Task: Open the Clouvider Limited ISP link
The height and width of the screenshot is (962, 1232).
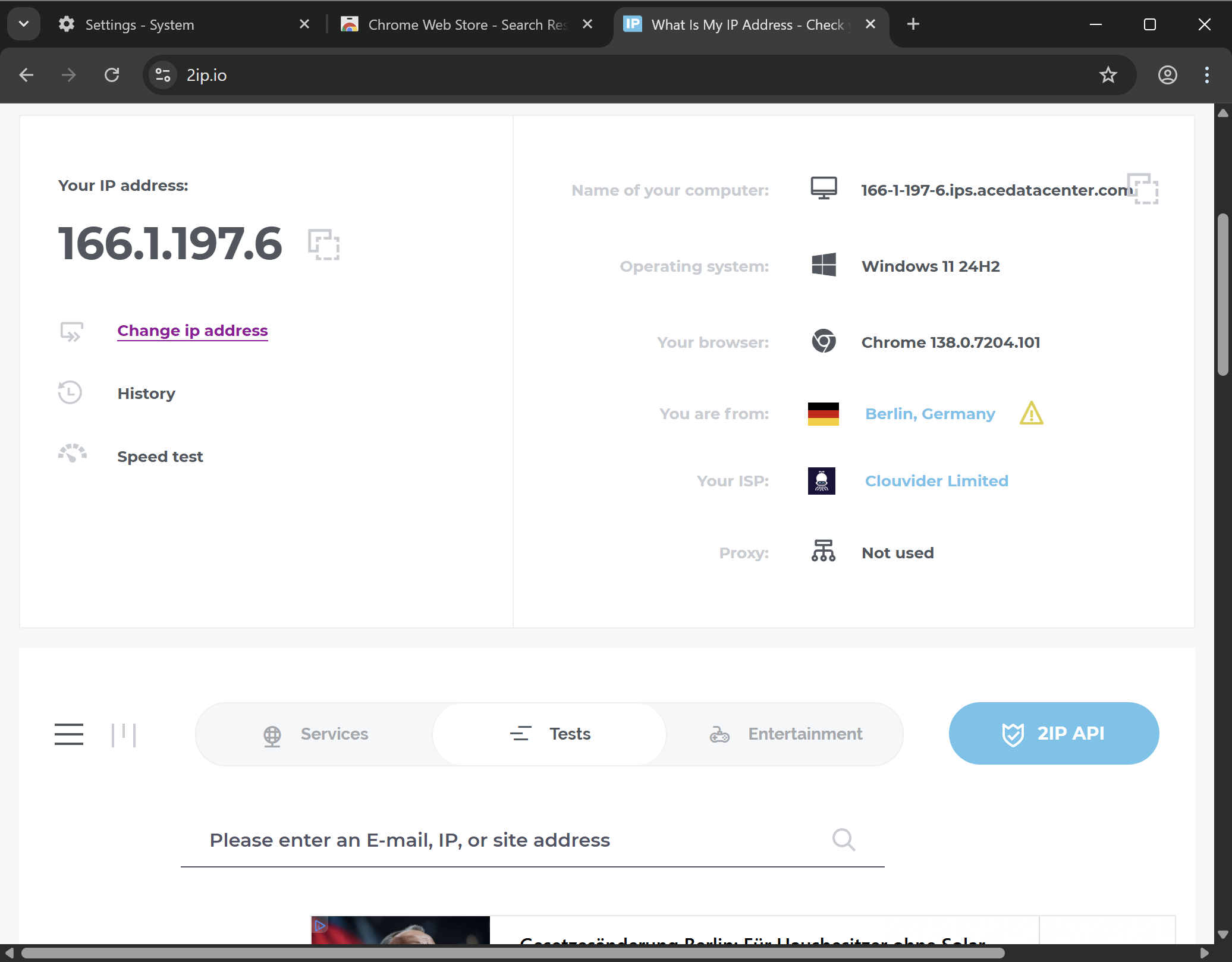Action: (936, 481)
